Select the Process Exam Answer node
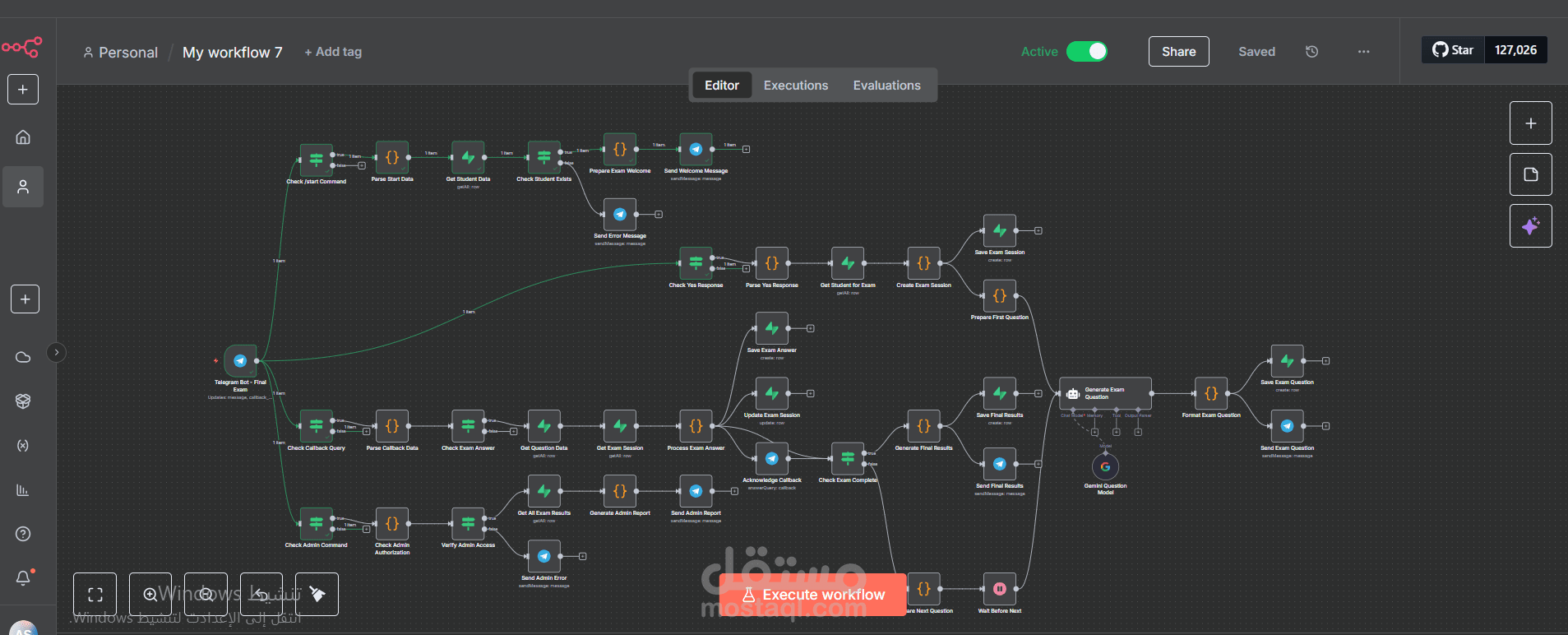The image size is (1568, 635). click(x=696, y=426)
